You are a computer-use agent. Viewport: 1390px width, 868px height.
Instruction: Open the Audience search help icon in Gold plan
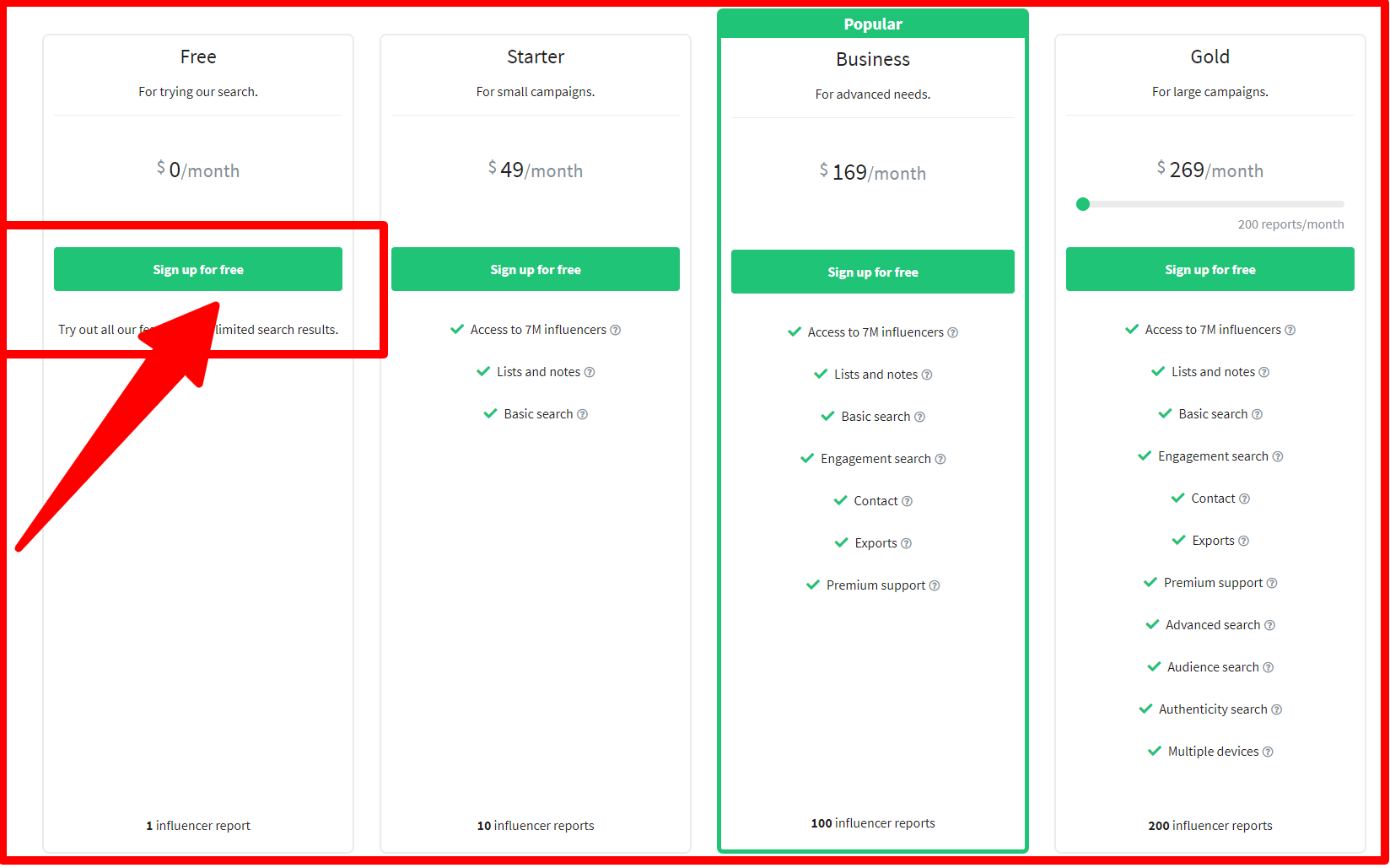click(x=1269, y=667)
